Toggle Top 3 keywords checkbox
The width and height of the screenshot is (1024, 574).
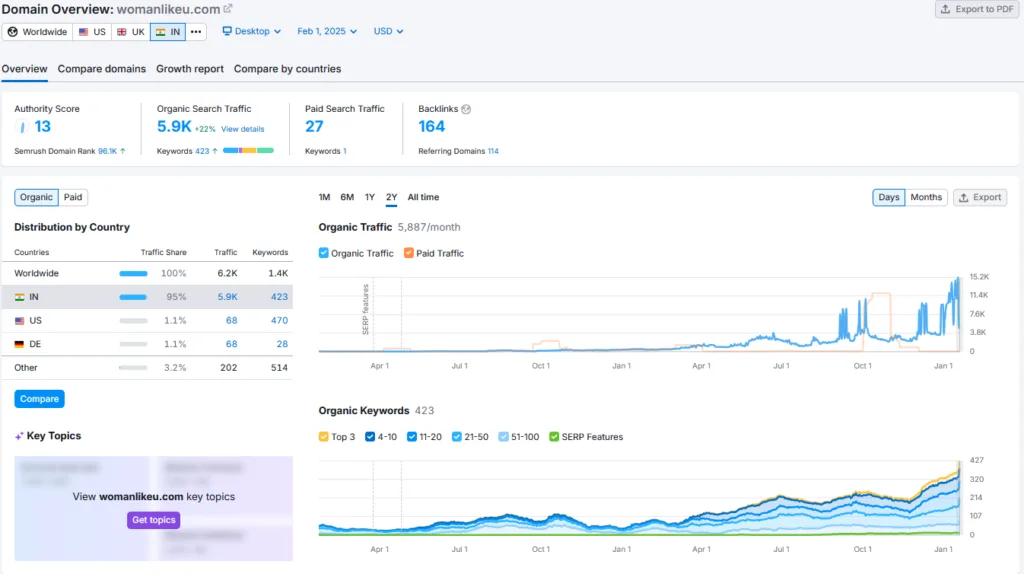(323, 436)
